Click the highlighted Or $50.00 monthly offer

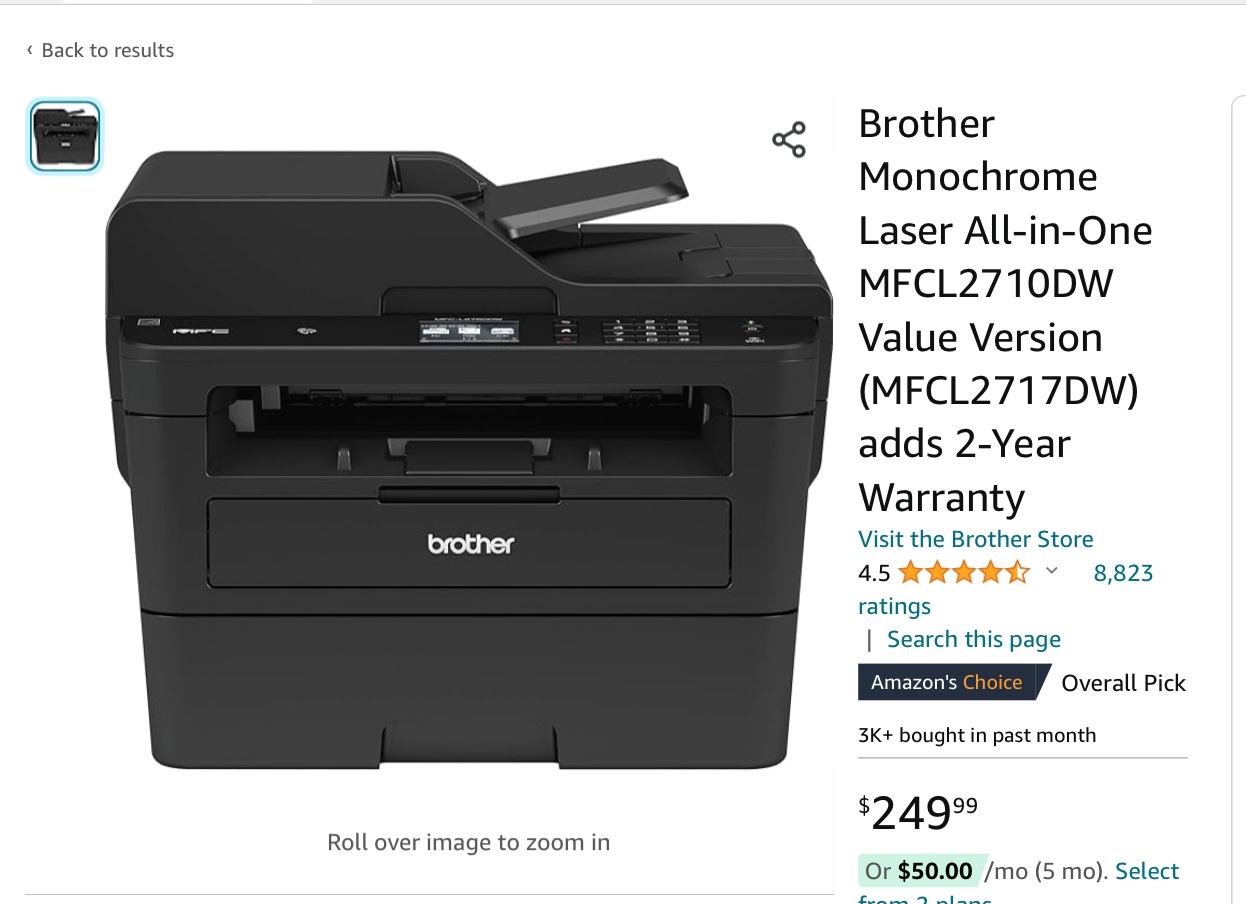click(x=920, y=871)
